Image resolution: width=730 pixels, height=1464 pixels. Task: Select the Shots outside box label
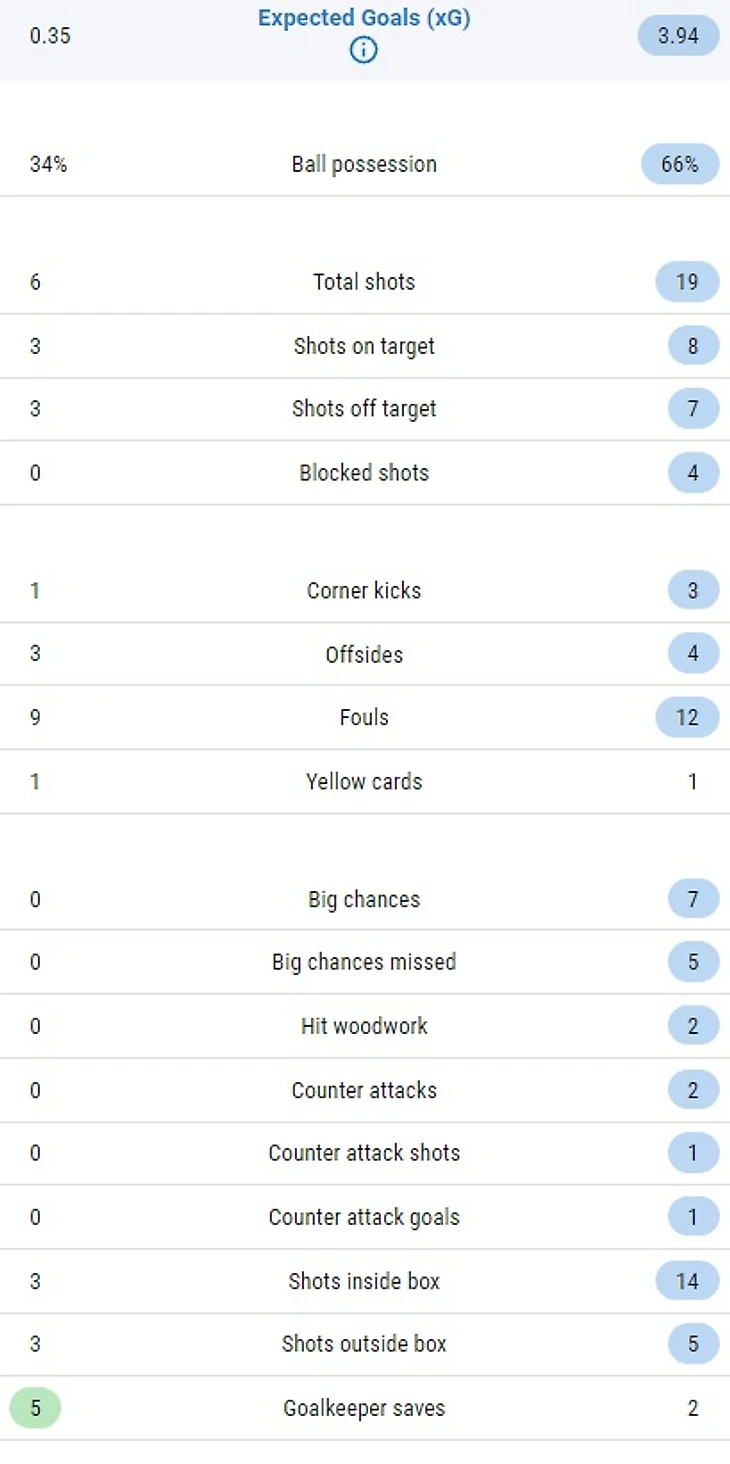point(364,1344)
